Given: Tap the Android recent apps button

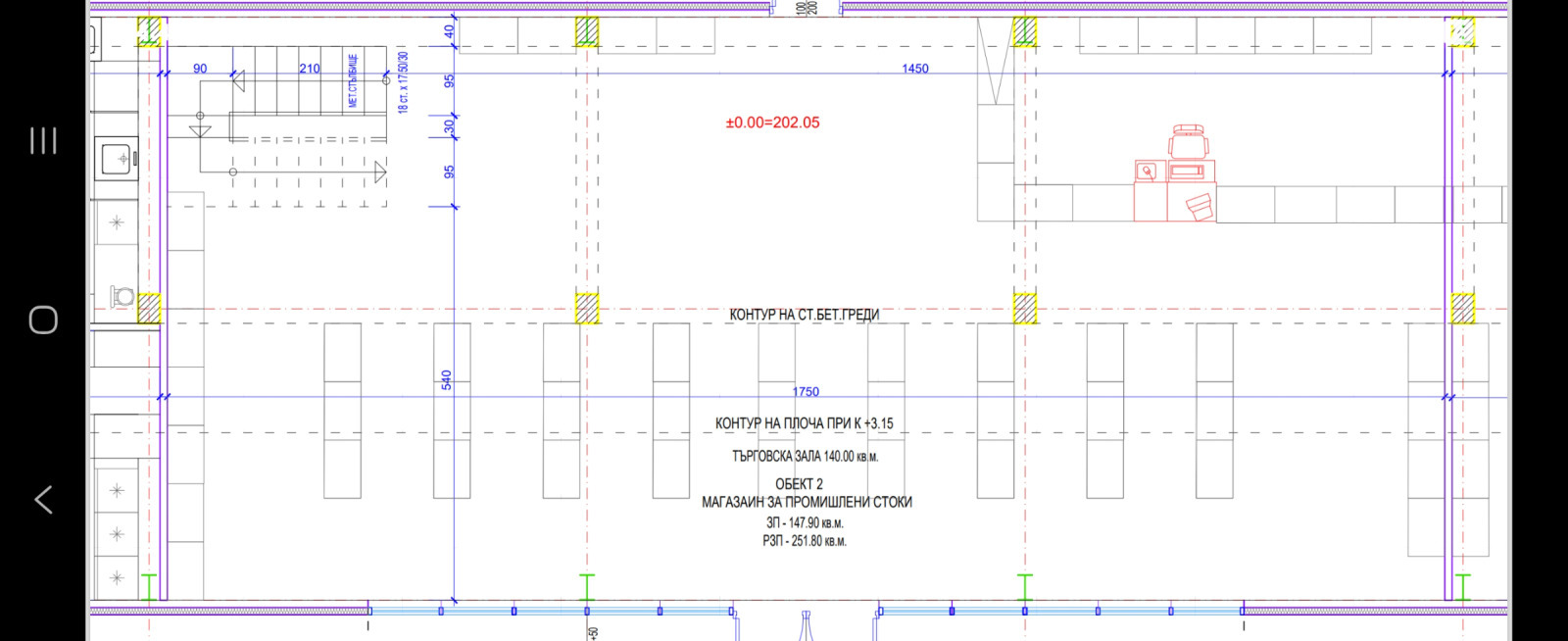Looking at the screenshot, I should 43,140.
